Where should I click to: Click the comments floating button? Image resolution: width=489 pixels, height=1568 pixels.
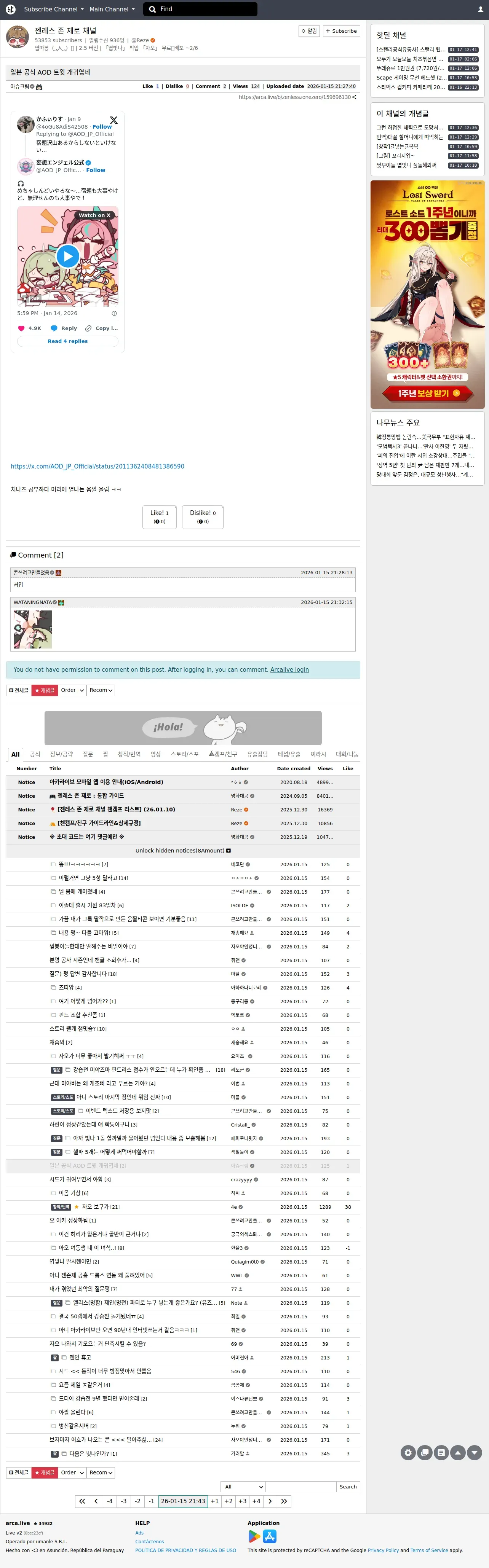[x=425, y=1452]
